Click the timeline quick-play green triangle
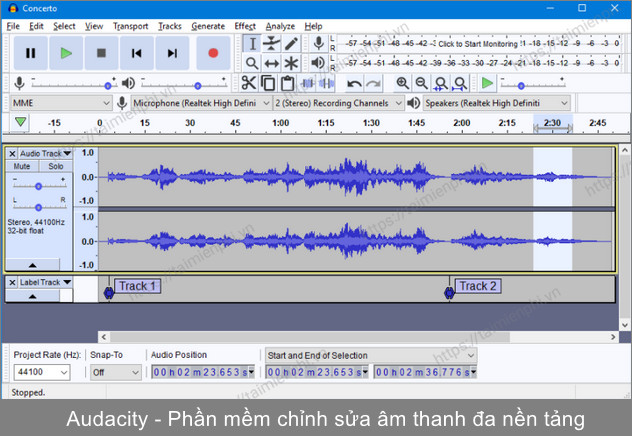 pyautogui.click(x=21, y=122)
